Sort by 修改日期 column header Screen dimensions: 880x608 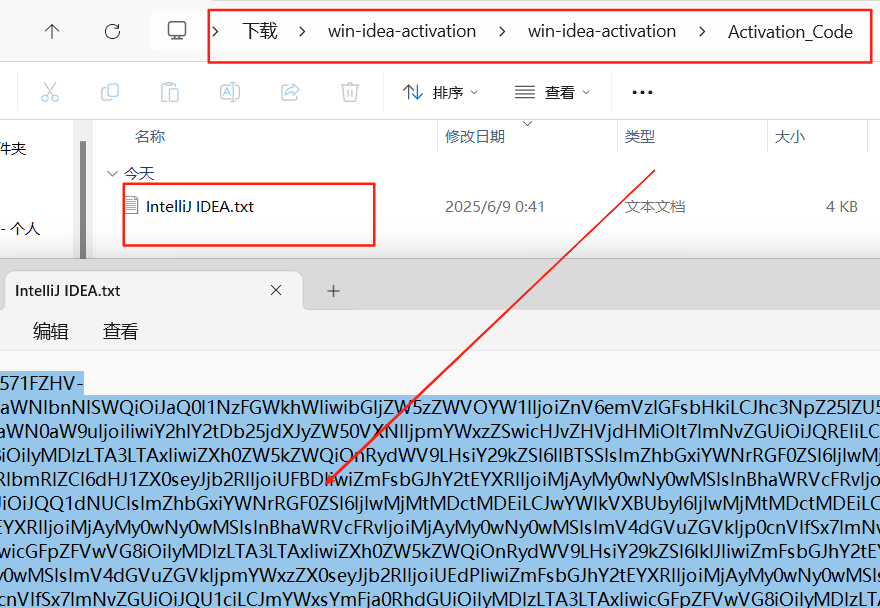coord(475,136)
